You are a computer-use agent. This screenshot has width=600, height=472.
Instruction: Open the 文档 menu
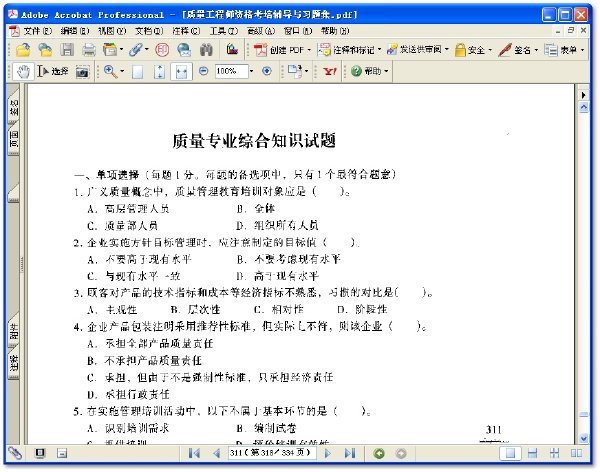coord(149,31)
